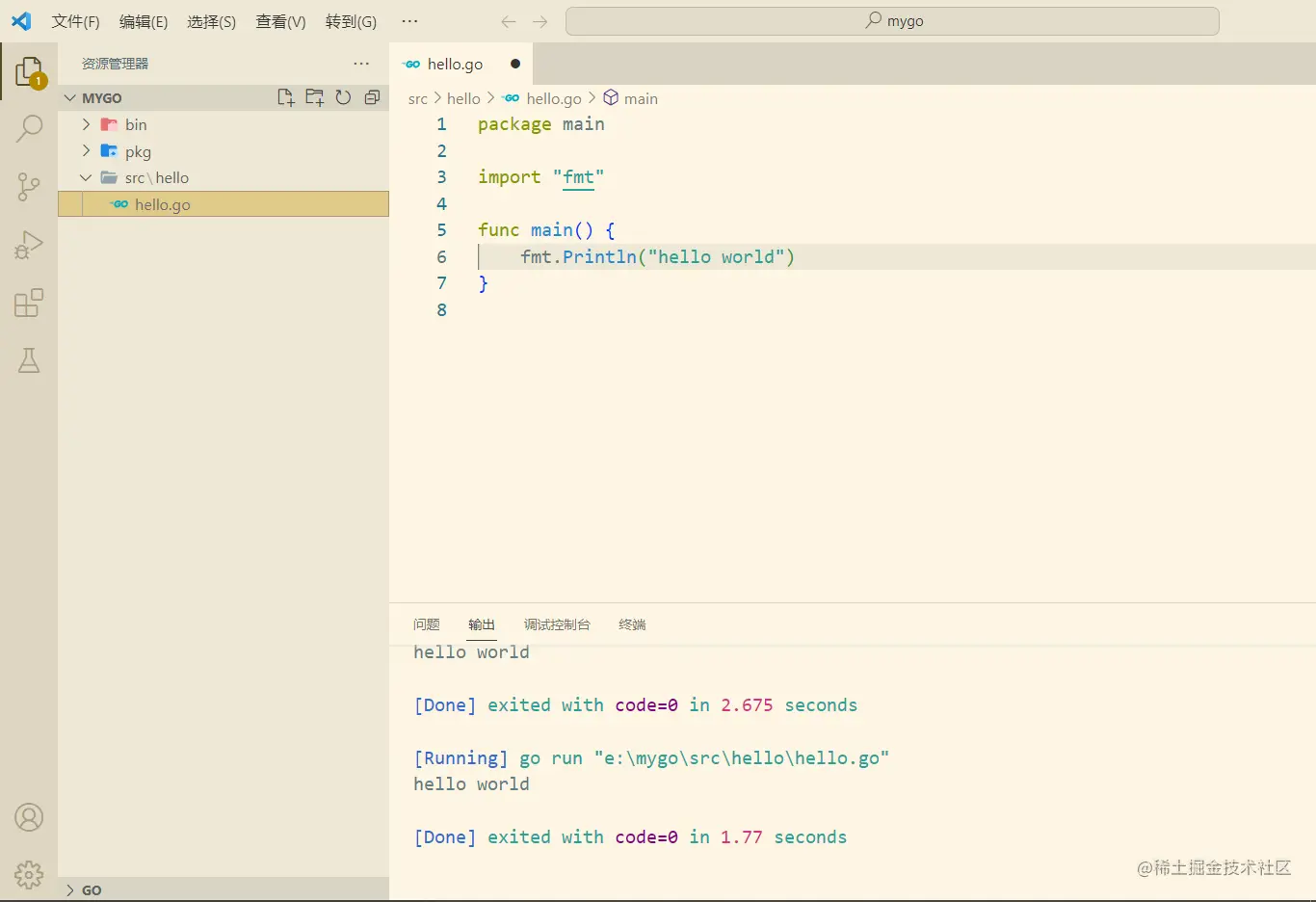Open the 查看(V) menu
The height and width of the screenshot is (902, 1316).
(x=280, y=21)
